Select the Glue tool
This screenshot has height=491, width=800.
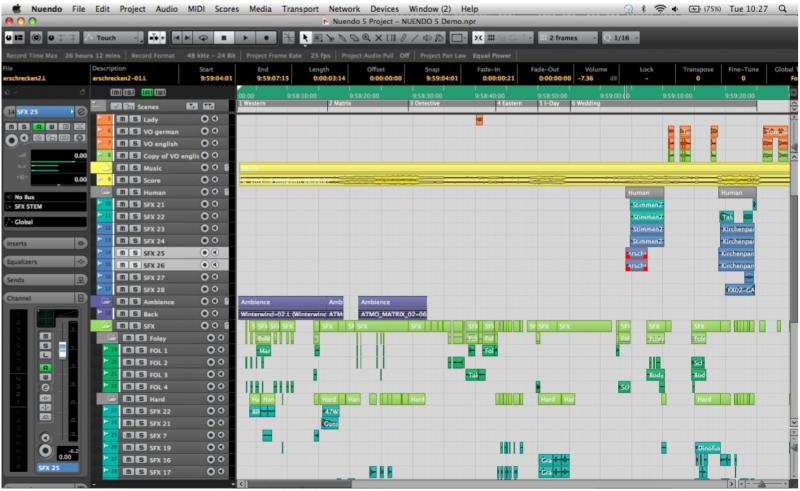342,38
